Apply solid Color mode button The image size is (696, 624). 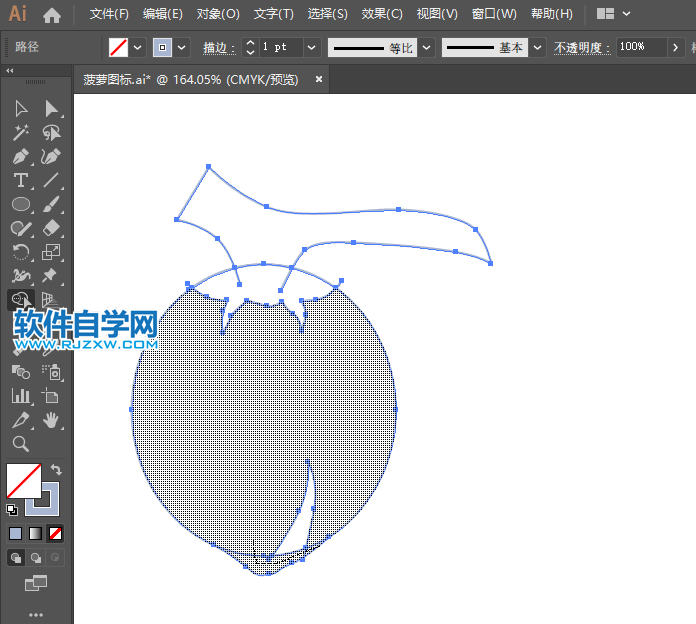16,533
